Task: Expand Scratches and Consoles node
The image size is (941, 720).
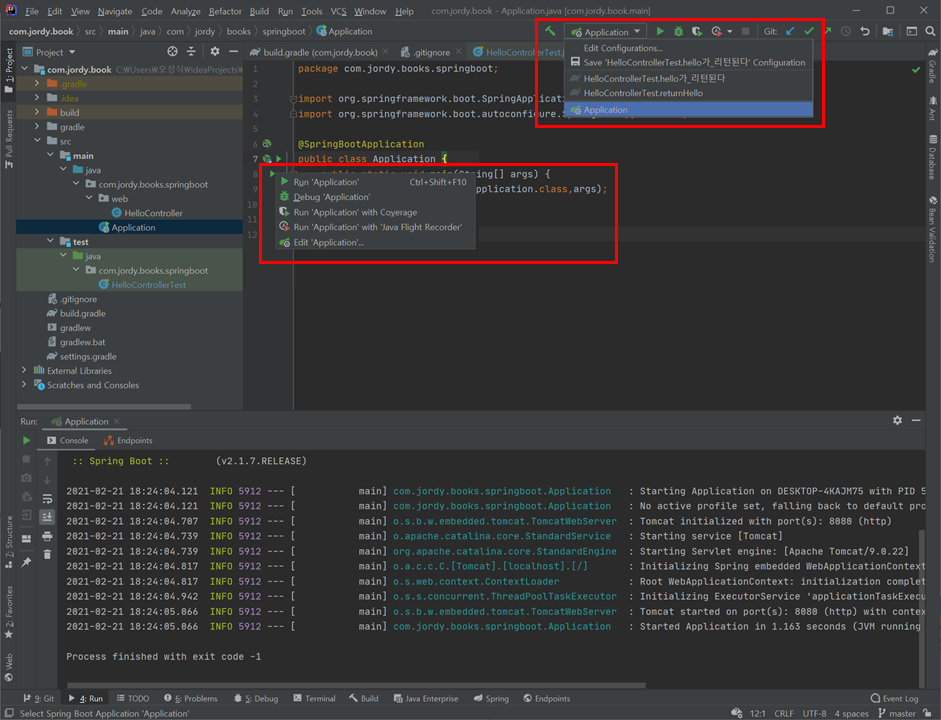Action: 24,385
